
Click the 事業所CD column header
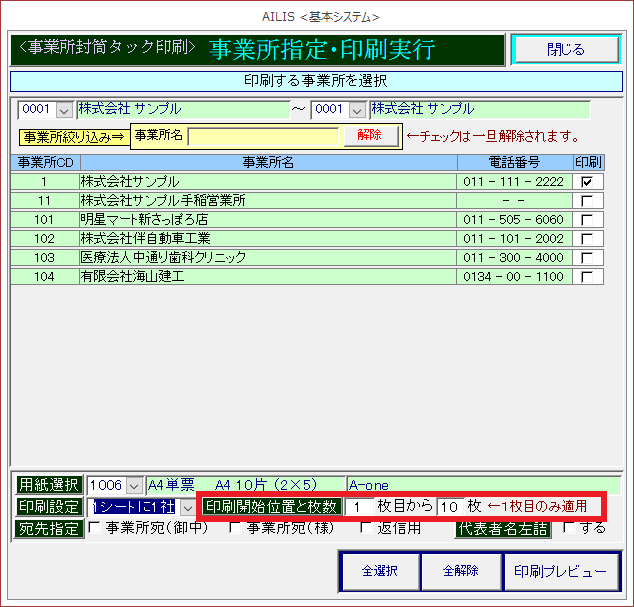[45, 162]
